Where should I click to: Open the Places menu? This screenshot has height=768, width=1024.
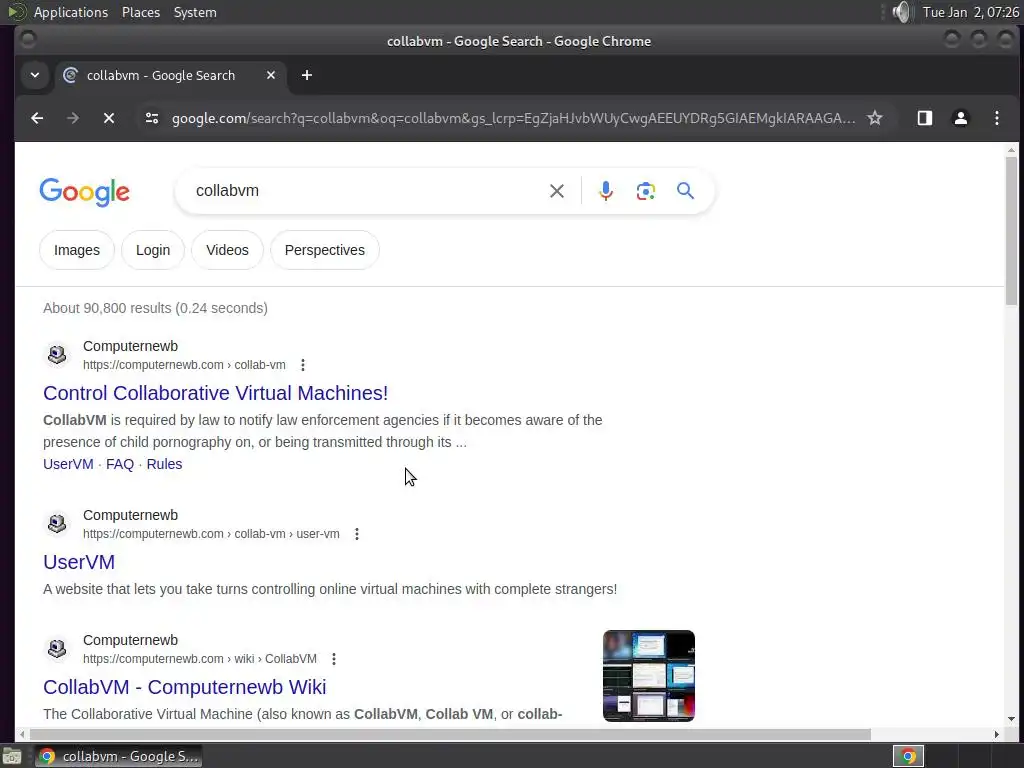coord(141,12)
